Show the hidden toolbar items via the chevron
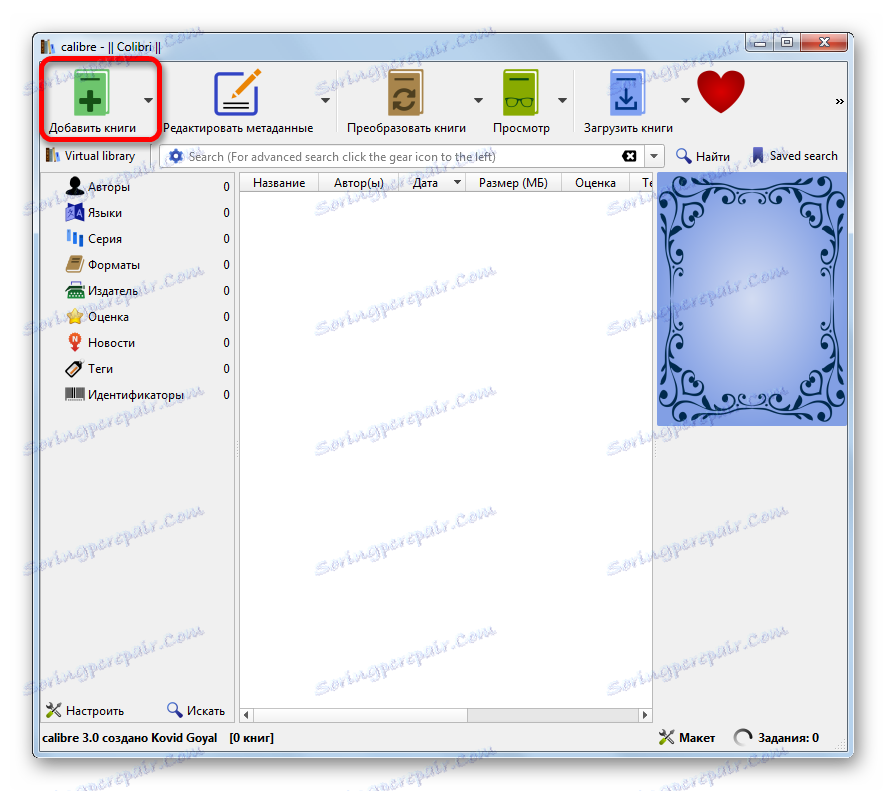The width and height of the screenshot is (887, 791). tap(839, 101)
